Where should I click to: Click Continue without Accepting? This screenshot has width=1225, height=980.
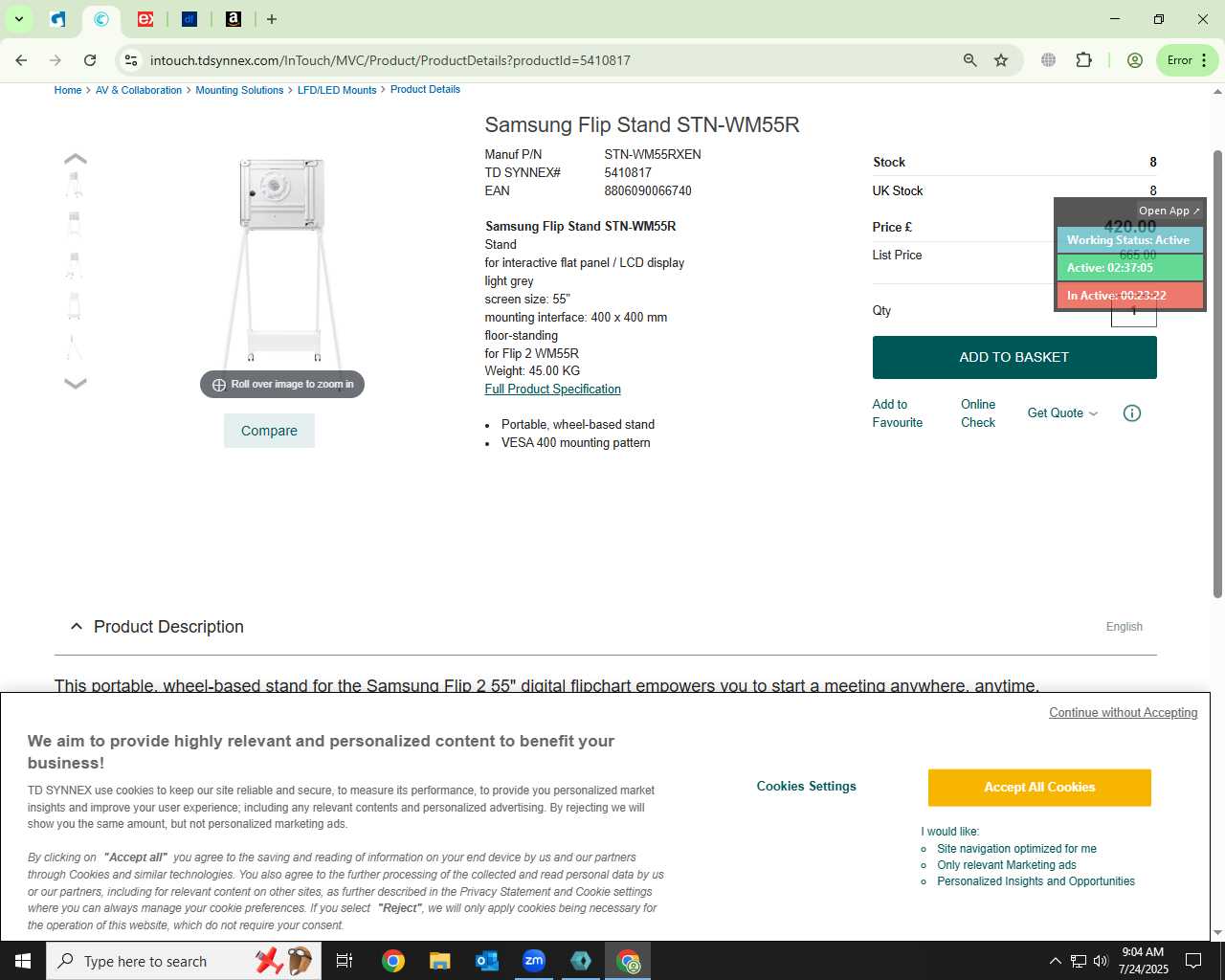(1124, 713)
